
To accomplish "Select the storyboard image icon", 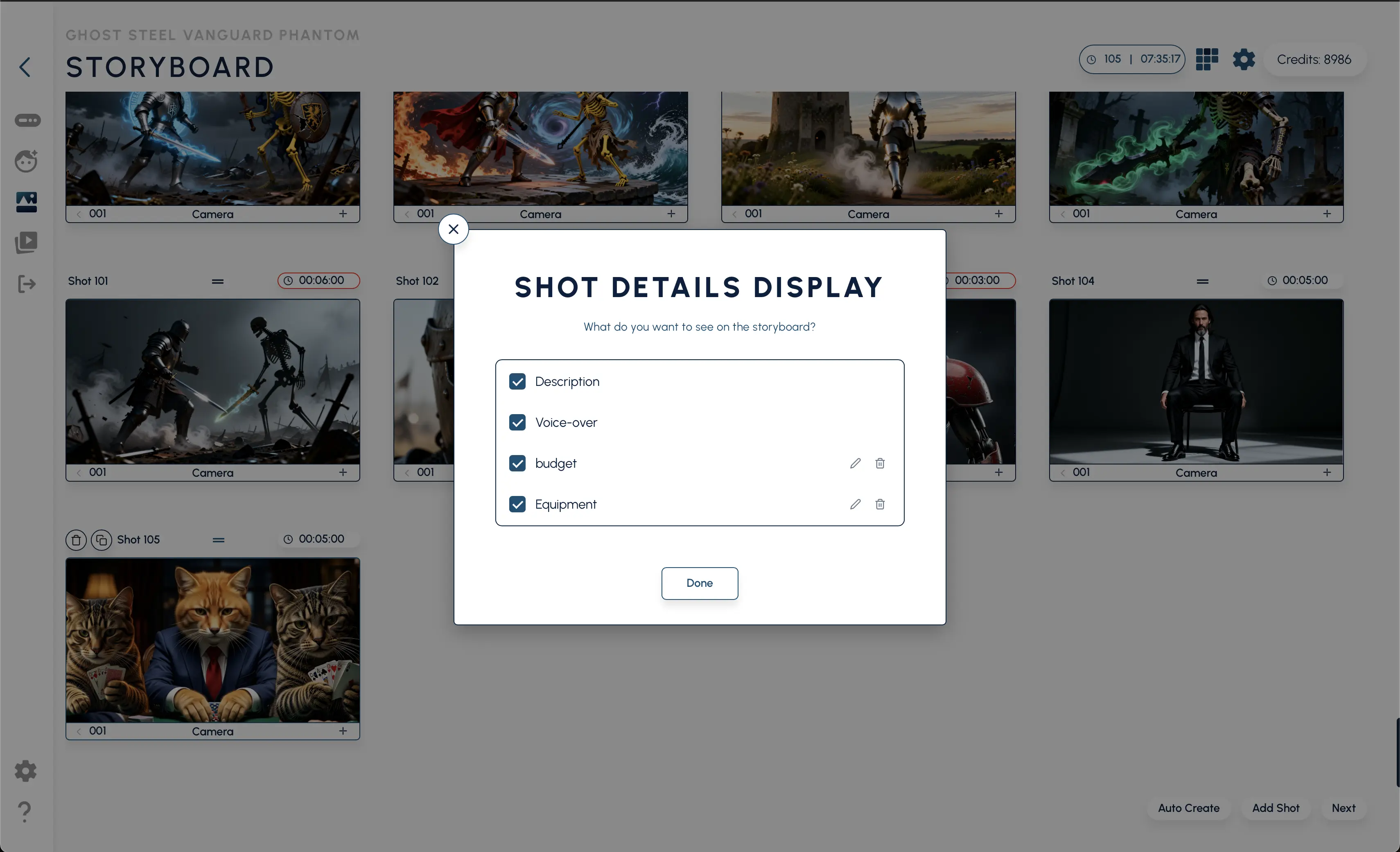I will tap(26, 202).
